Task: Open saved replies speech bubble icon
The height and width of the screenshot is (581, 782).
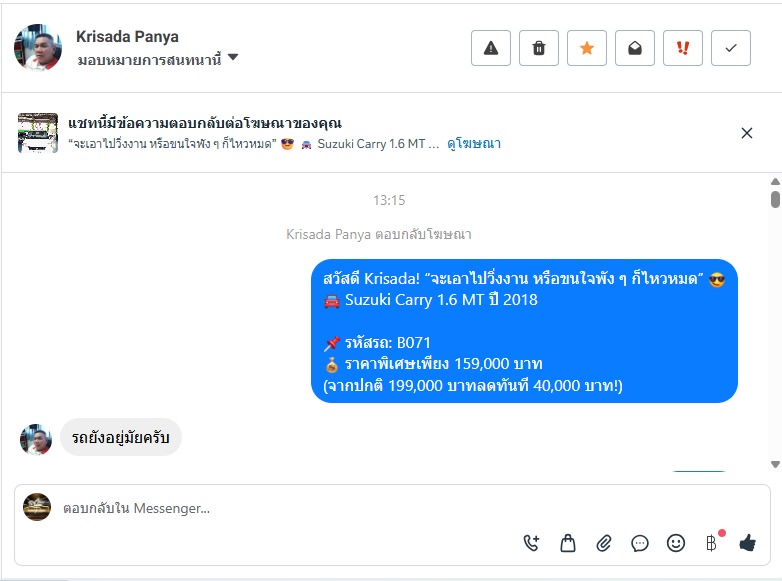Action: click(x=640, y=543)
